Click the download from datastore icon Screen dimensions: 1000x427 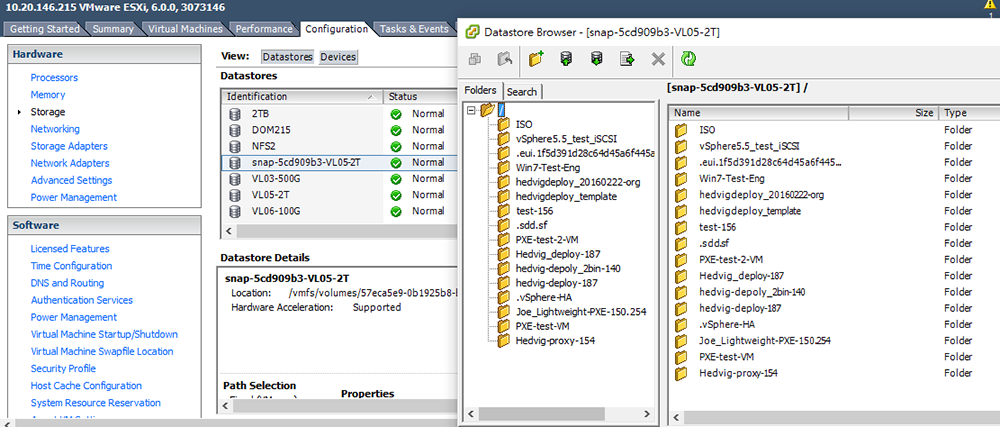coord(596,59)
